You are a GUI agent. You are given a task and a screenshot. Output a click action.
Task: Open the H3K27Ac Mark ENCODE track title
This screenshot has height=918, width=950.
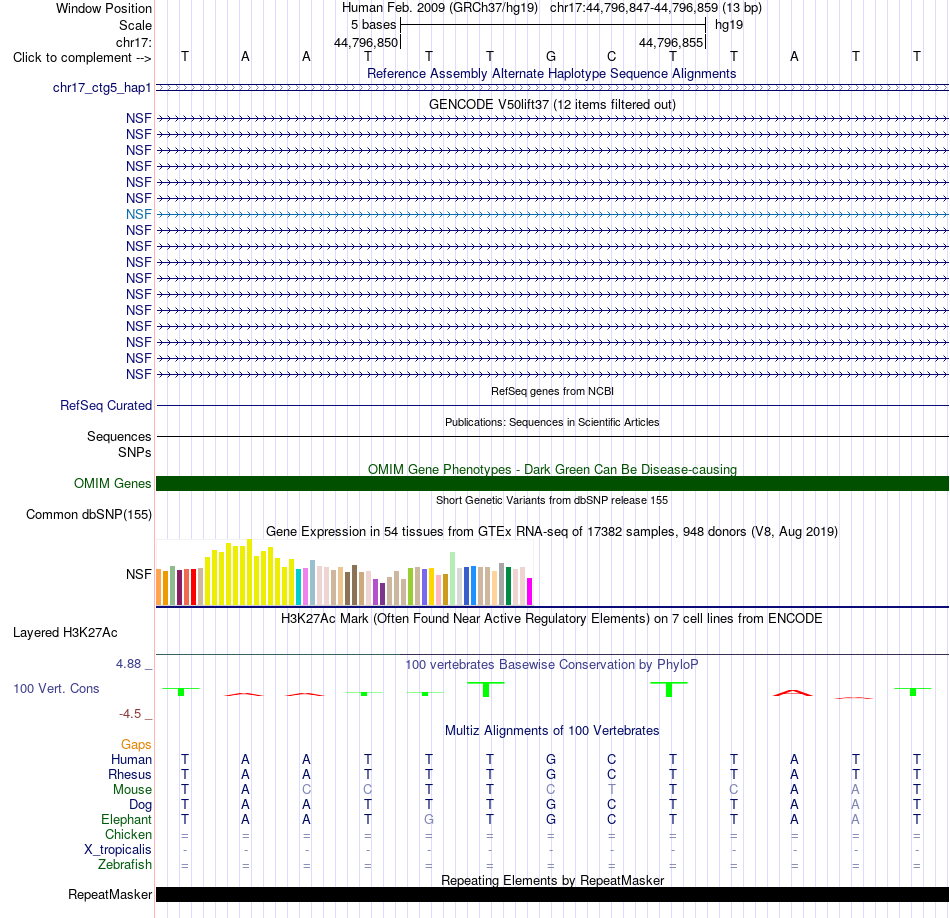(552, 619)
